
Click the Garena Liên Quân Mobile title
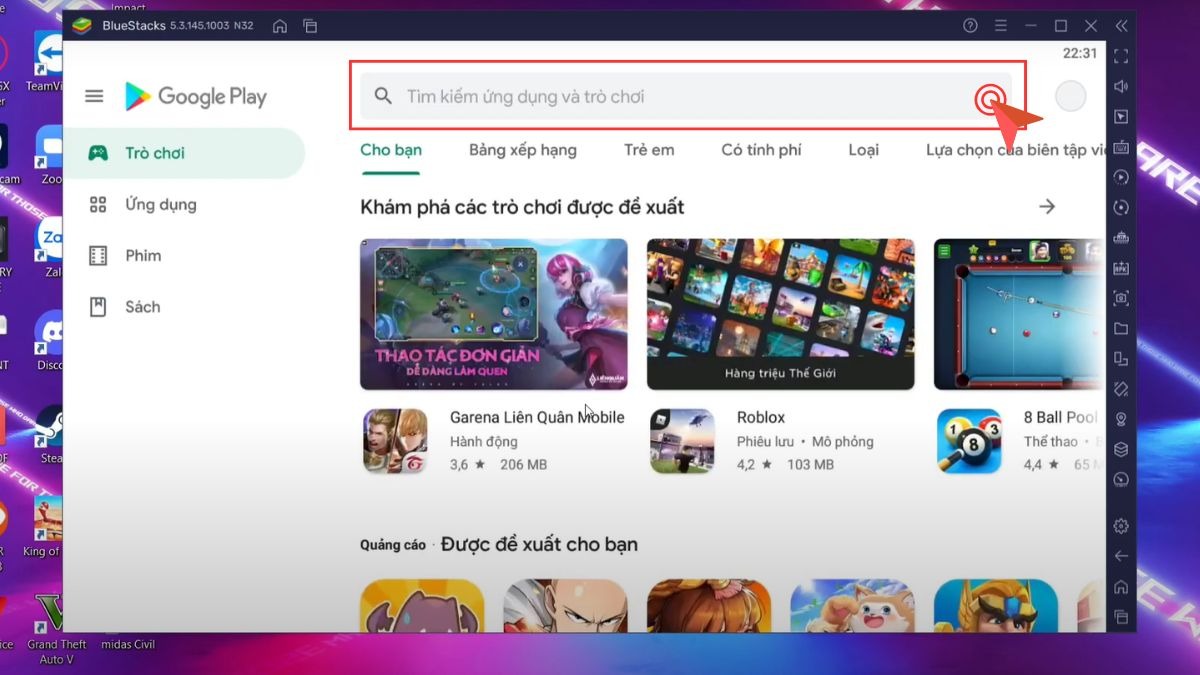(x=537, y=417)
